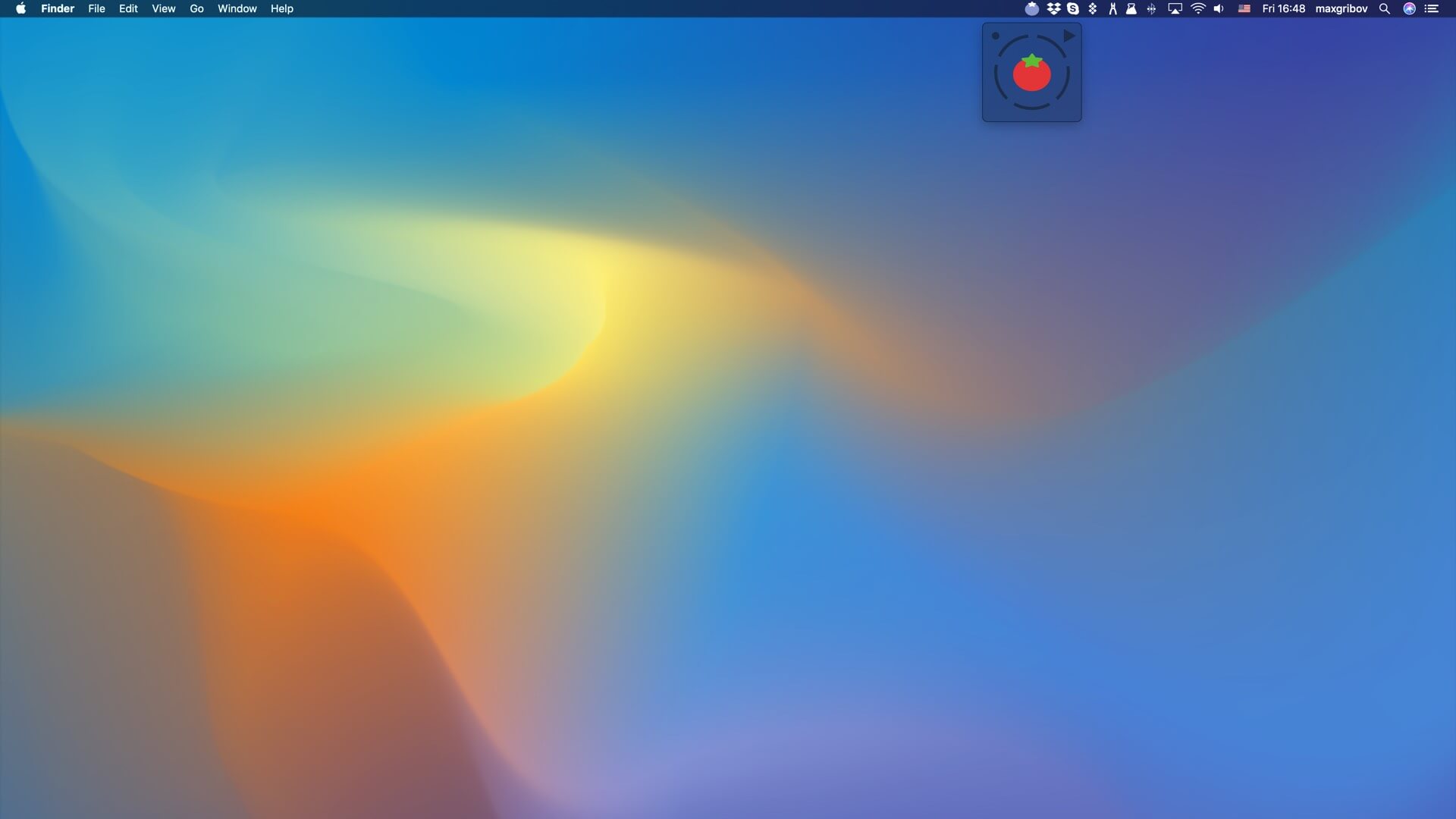The image size is (1456, 819).
Task: Click the red tomato in the timer widget
Action: coord(1031,73)
